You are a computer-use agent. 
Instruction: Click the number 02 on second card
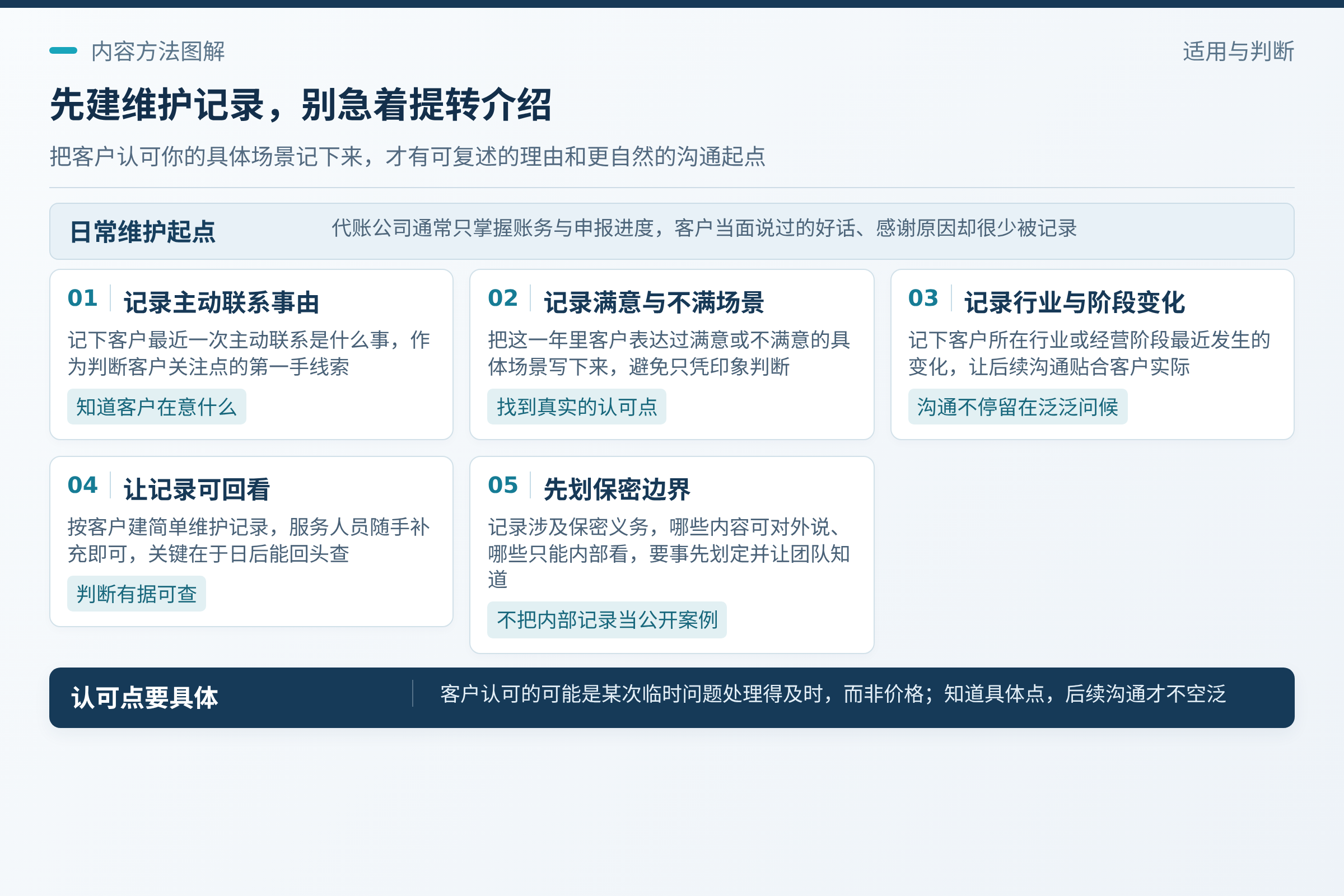coord(503,298)
